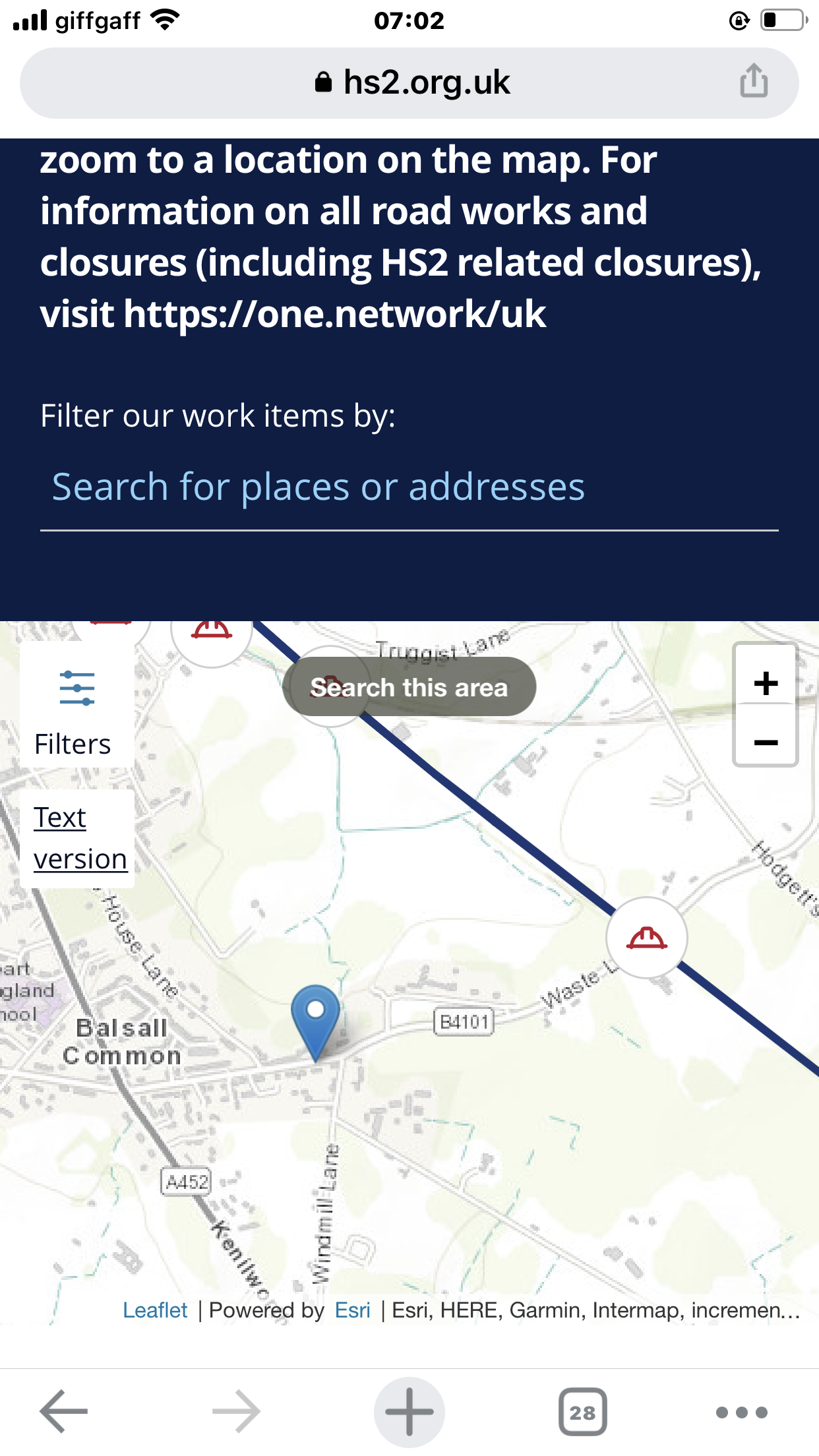The width and height of the screenshot is (819, 1456).
Task: Open the tab switcher showing 28 tabs
Action: (582, 1411)
